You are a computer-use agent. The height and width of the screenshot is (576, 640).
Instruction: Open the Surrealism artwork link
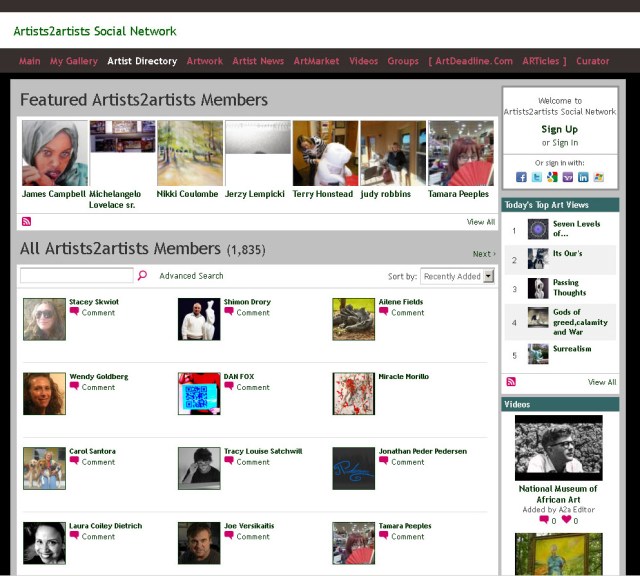pos(572,349)
